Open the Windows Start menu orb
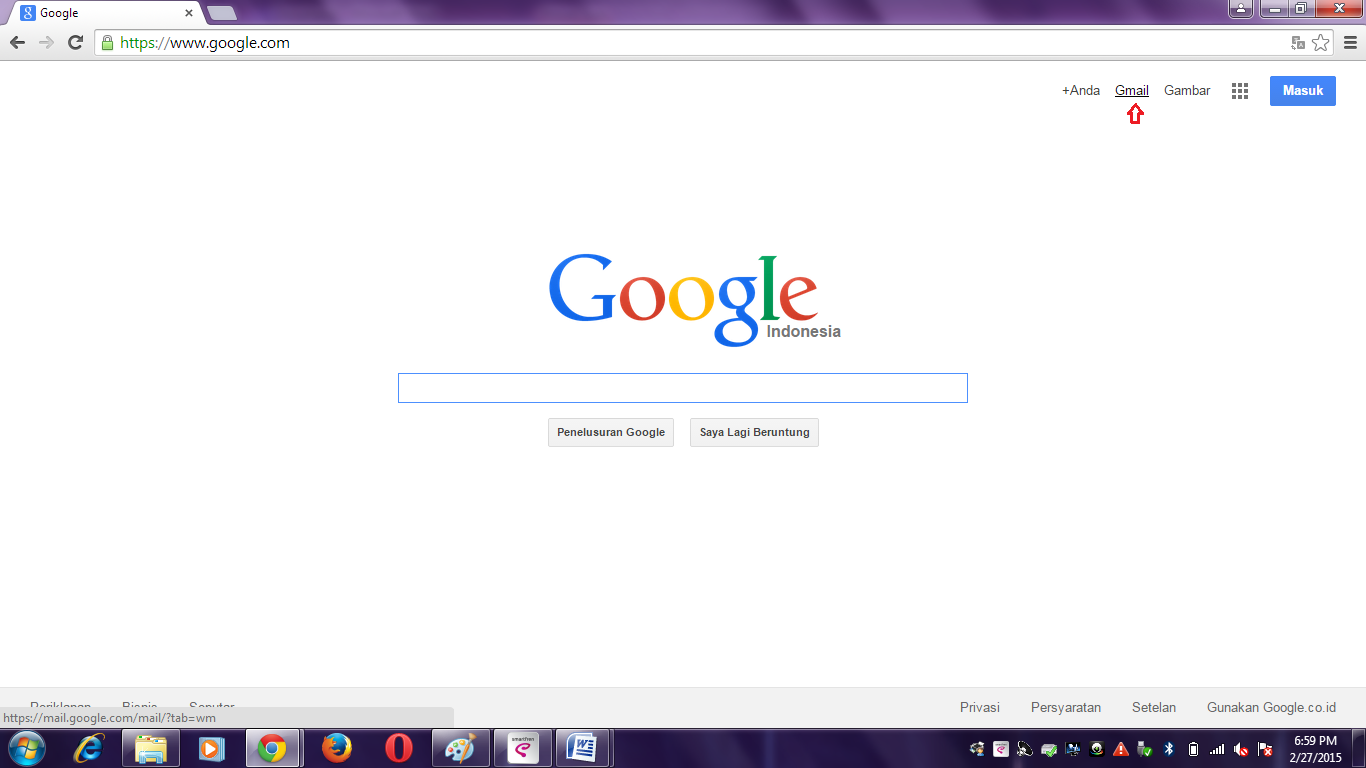 coord(27,748)
